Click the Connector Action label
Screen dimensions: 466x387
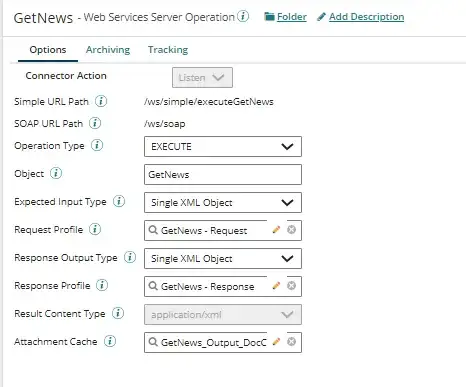[x=66, y=76]
